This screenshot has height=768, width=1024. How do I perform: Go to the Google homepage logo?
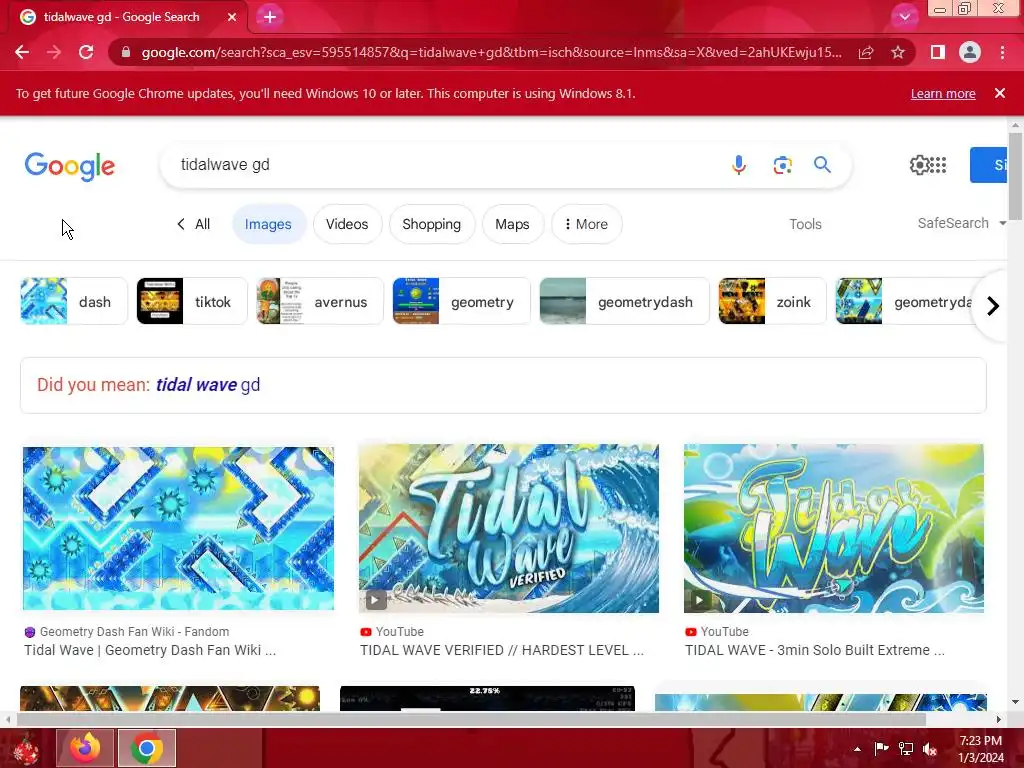click(x=70, y=167)
